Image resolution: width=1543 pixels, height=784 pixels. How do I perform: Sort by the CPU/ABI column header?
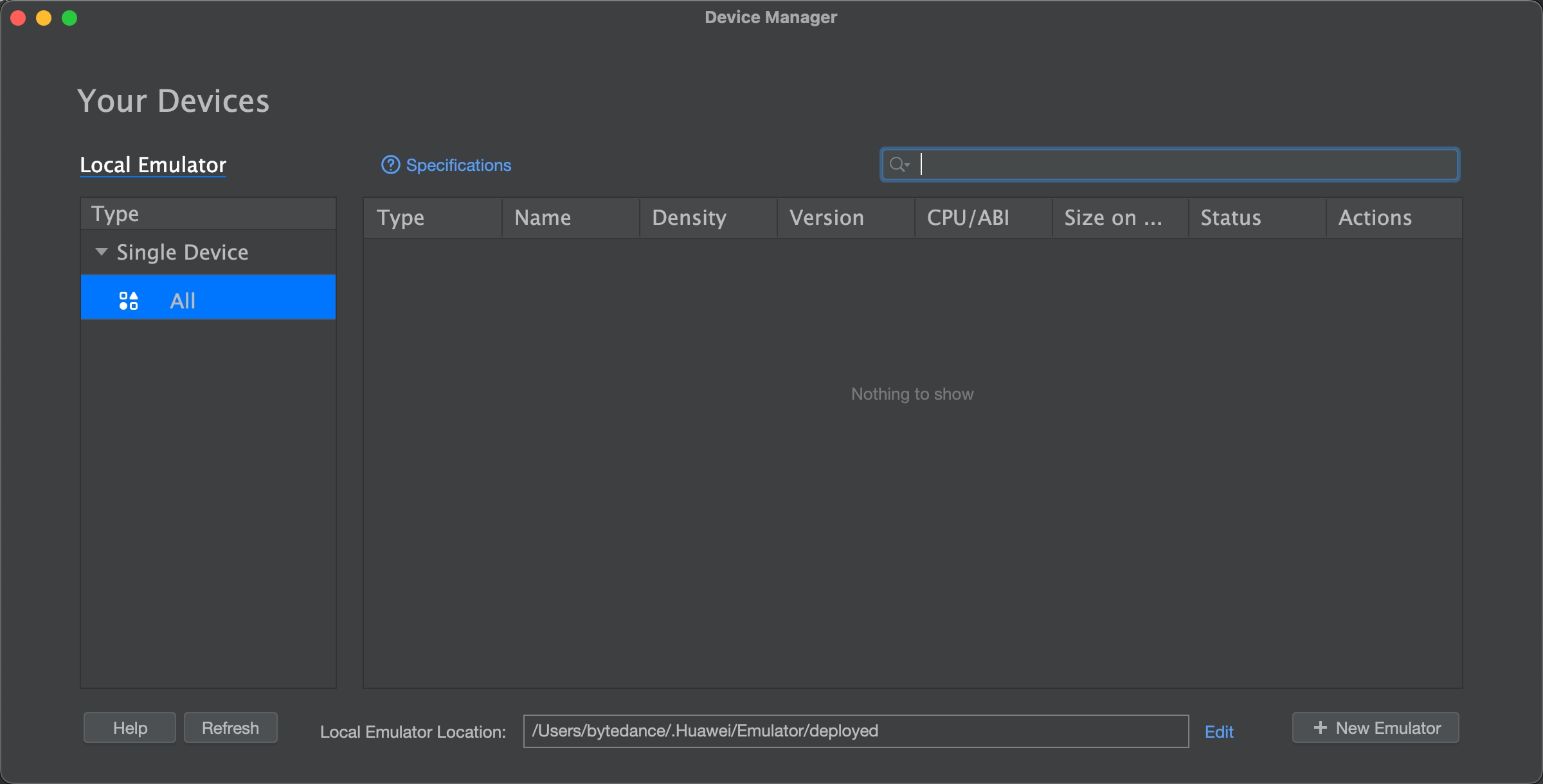984,218
